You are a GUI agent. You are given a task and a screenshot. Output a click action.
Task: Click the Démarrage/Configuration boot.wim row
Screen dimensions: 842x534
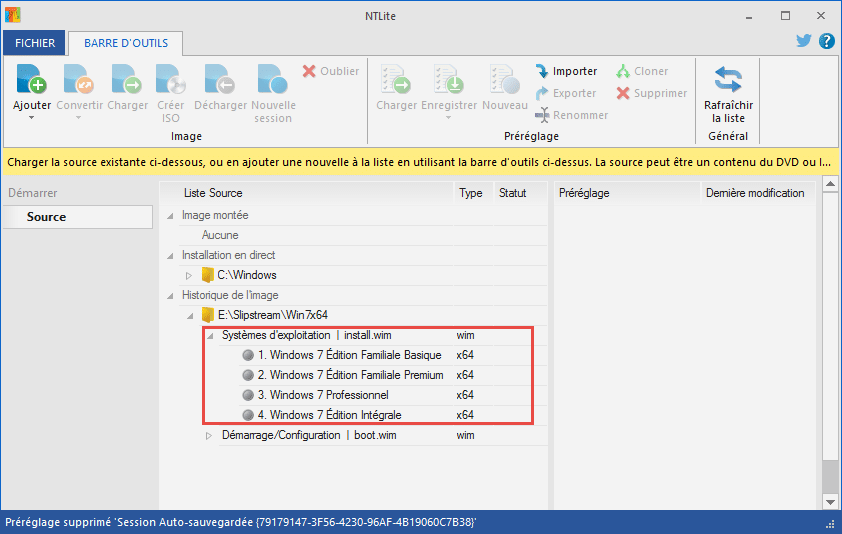pyautogui.click(x=309, y=436)
